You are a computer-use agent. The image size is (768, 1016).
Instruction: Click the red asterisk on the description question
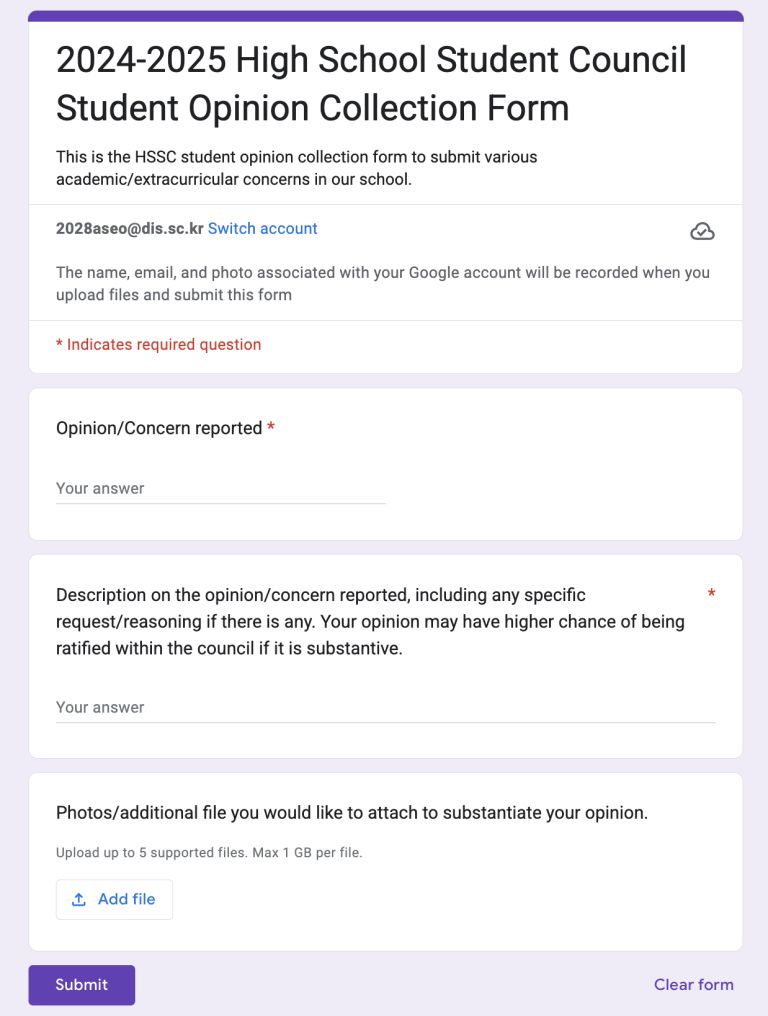711,594
